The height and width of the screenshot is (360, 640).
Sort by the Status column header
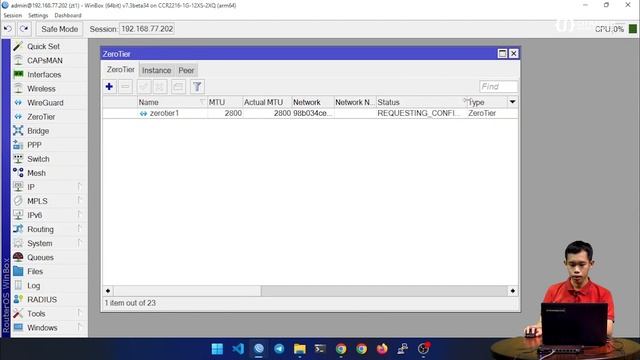pos(420,102)
